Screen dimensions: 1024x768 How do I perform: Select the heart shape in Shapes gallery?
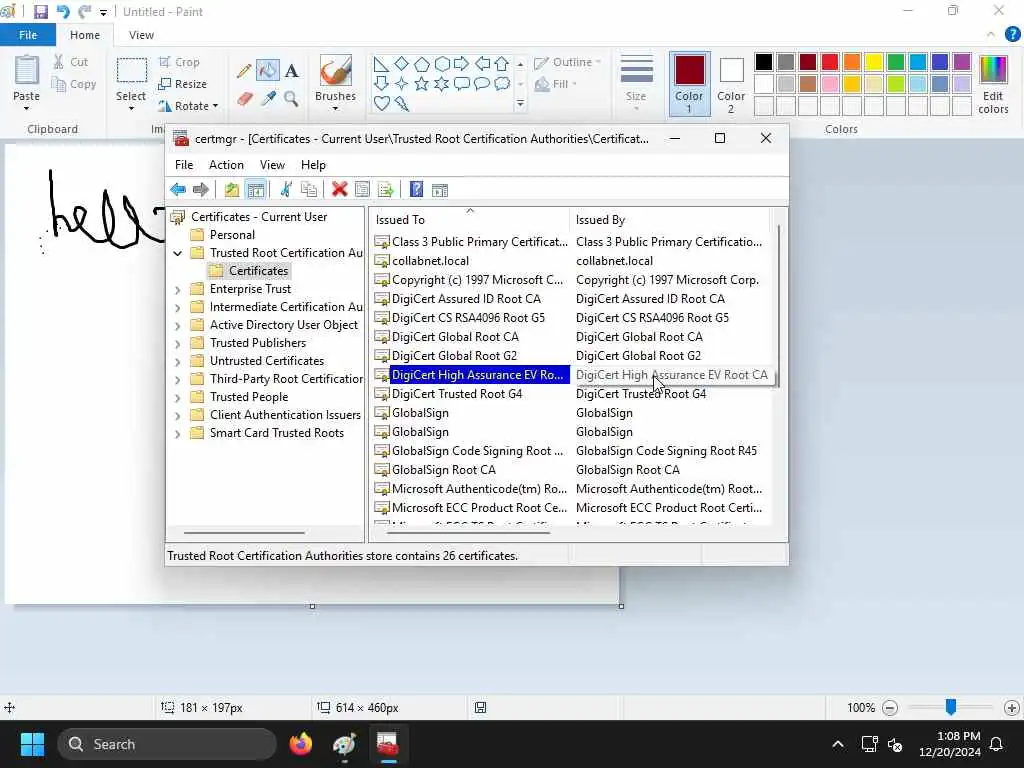pos(381,103)
